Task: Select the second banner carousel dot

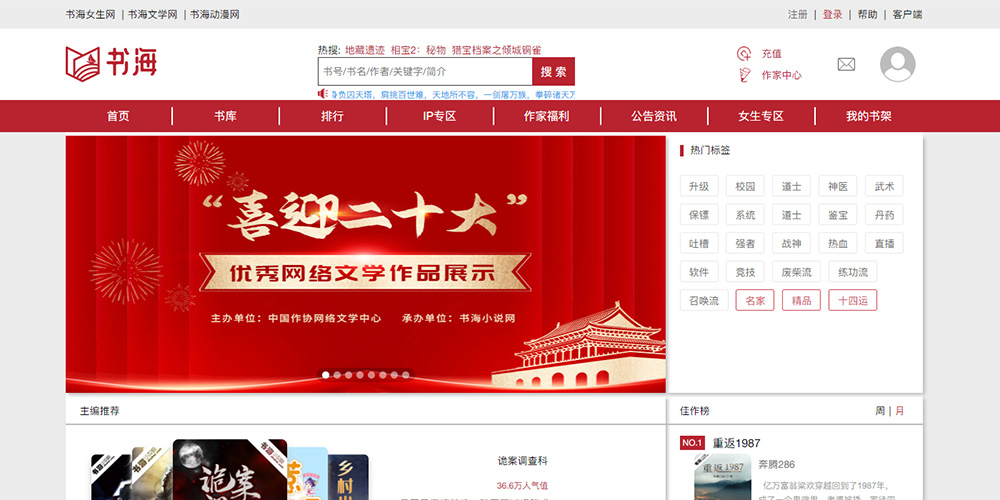Action: (x=337, y=375)
